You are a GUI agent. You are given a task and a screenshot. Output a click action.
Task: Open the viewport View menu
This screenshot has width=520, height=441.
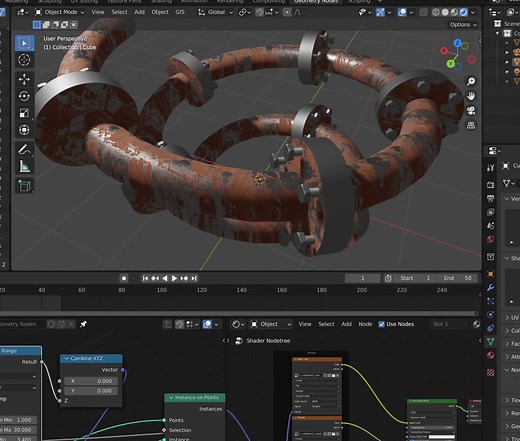point(98,12)
